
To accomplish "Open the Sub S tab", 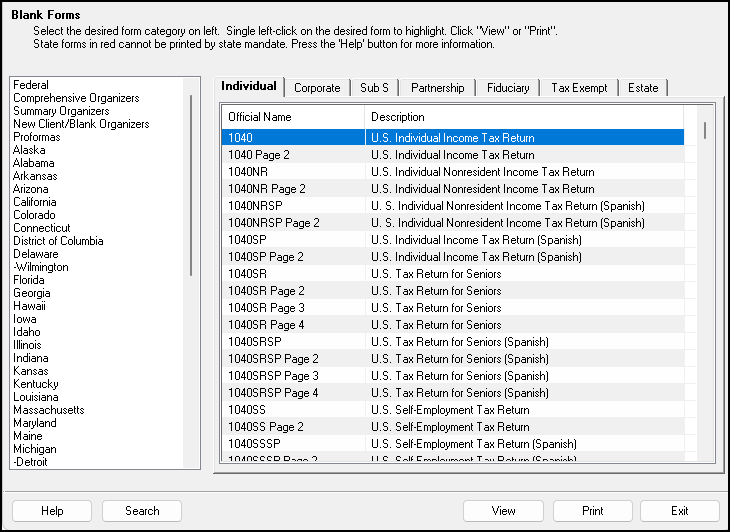I will (x=374, y=88).
